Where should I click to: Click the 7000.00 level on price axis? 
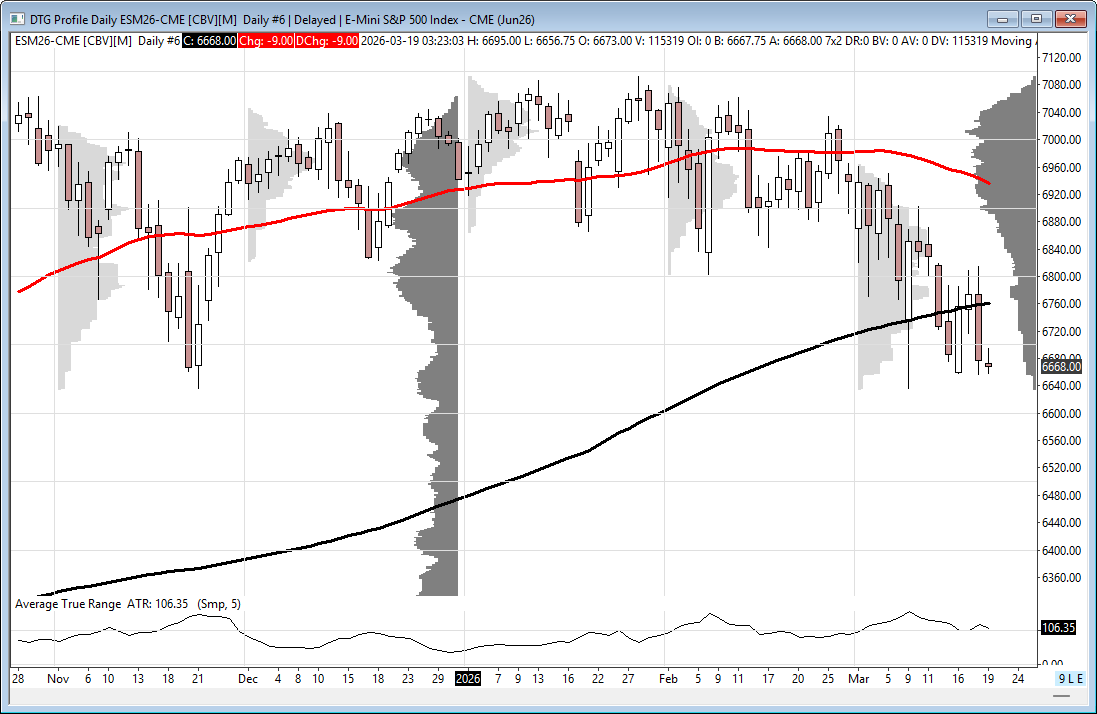click(1061, 140)
